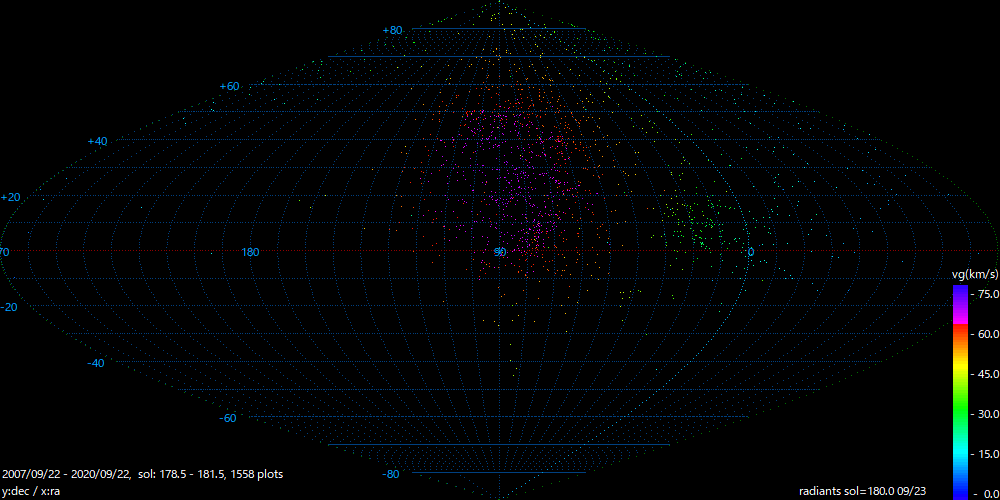Click the +80 declination label
The width and height of the screenshot is (1000, 500).
(x=392, y=31)
